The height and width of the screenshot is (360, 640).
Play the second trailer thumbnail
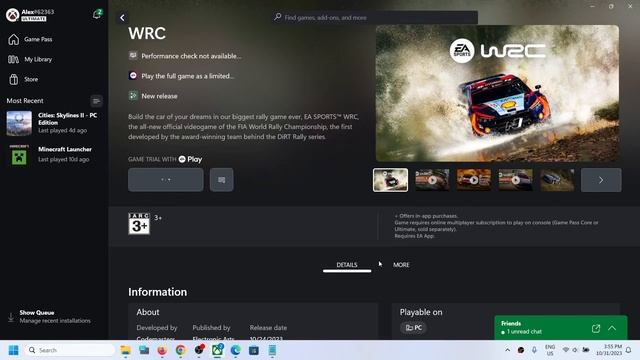[432, 180]
